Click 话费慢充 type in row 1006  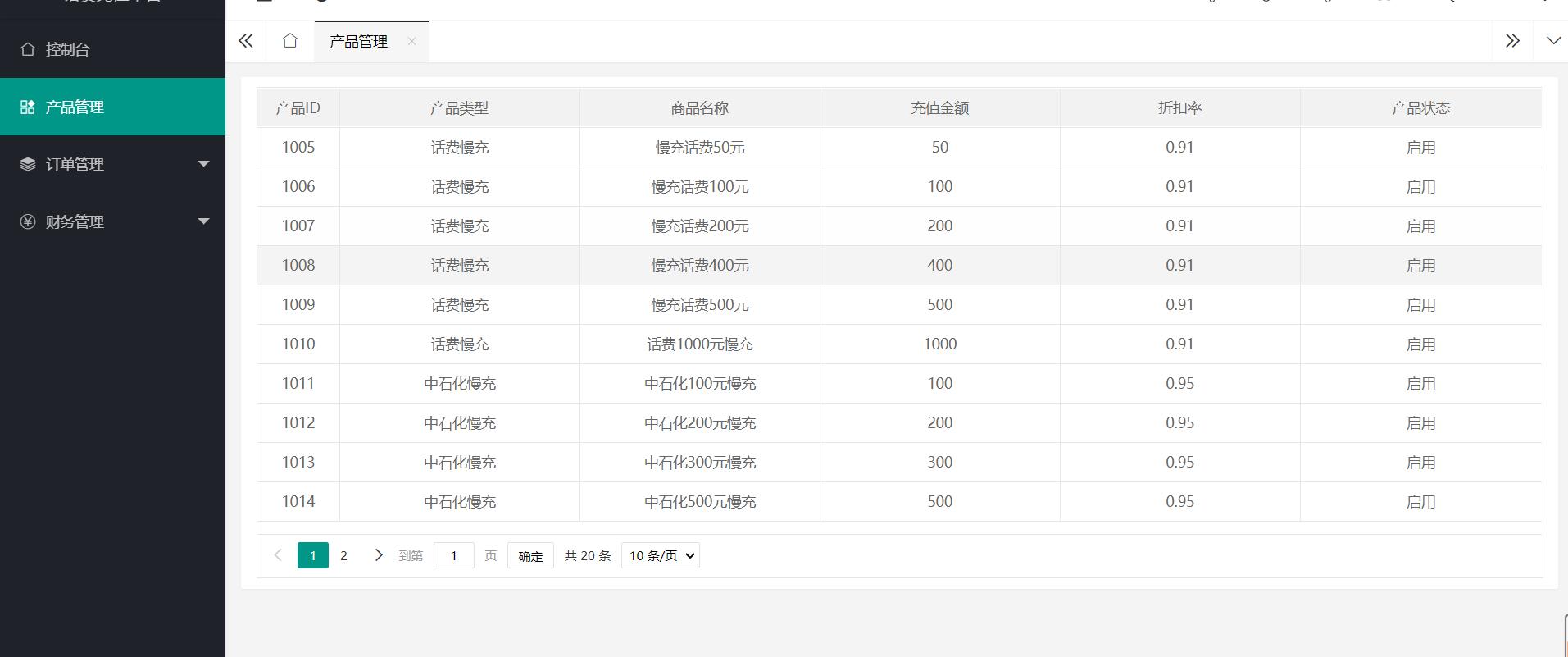[460, 187]
